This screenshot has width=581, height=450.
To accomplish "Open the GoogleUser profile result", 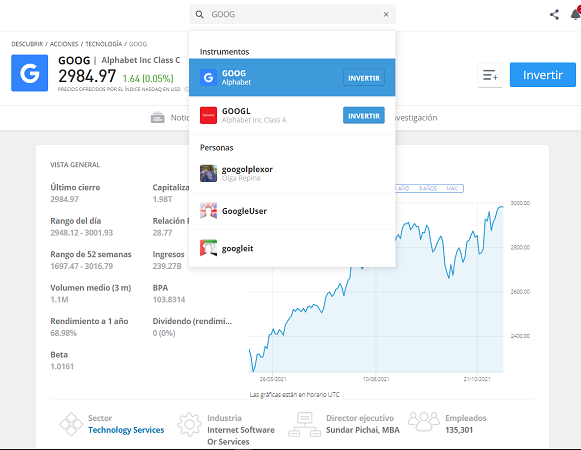I will click(x=292, y=211).
